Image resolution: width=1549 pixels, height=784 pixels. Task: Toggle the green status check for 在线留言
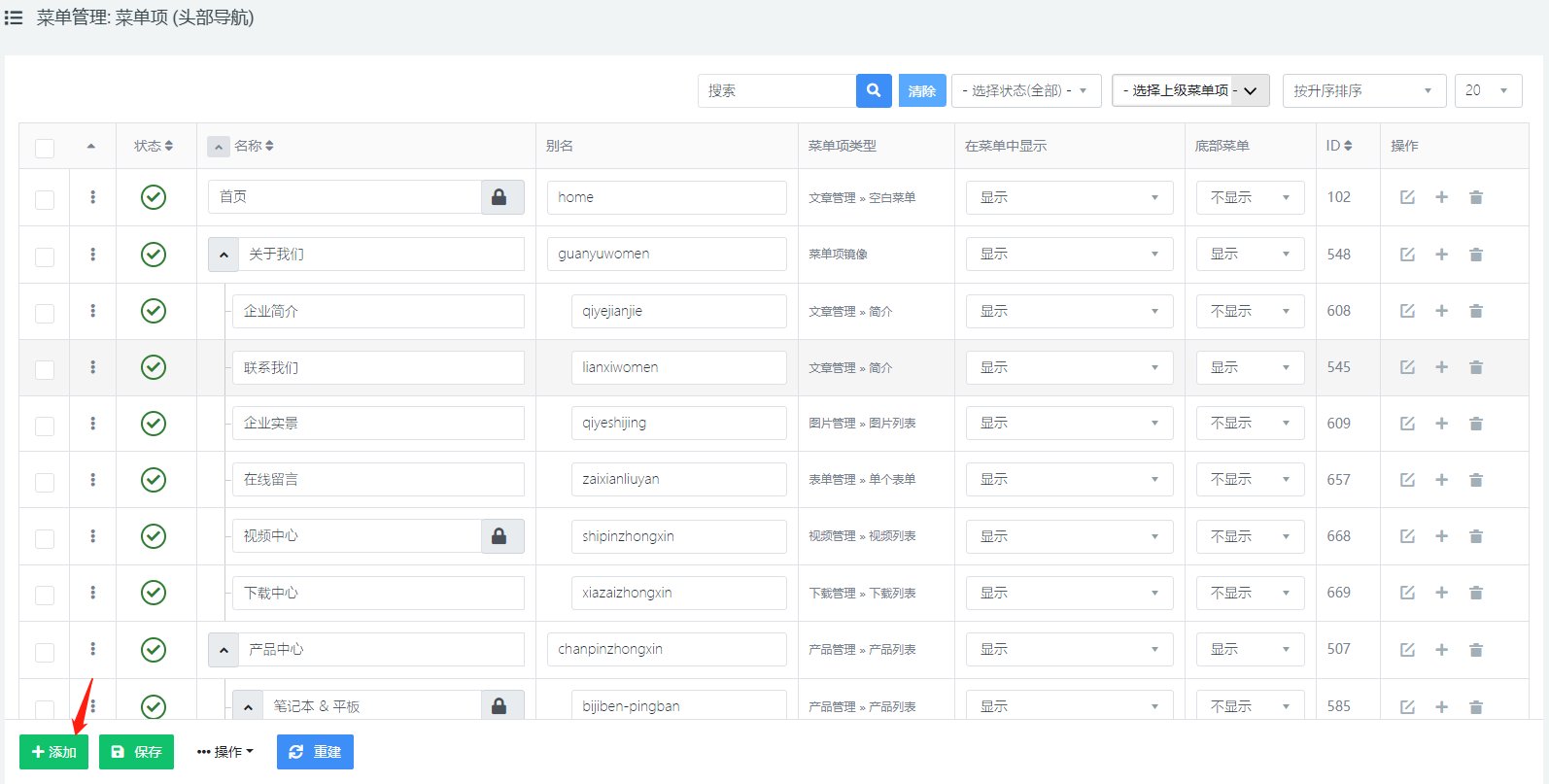pyautogui.click(x=154, y=480)
